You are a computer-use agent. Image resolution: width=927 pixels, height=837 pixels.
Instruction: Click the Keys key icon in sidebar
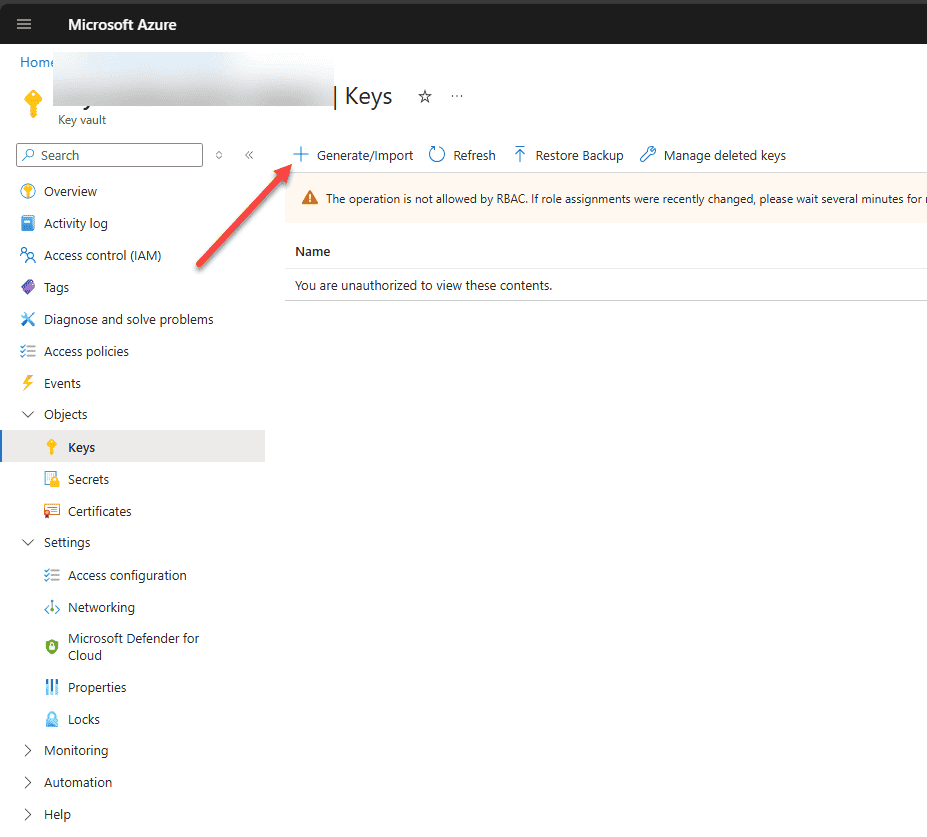click(x=51, y=447)
